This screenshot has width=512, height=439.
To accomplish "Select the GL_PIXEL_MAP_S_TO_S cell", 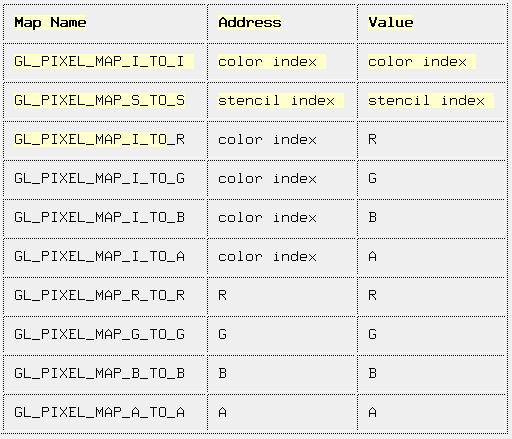I will point(99,101).
